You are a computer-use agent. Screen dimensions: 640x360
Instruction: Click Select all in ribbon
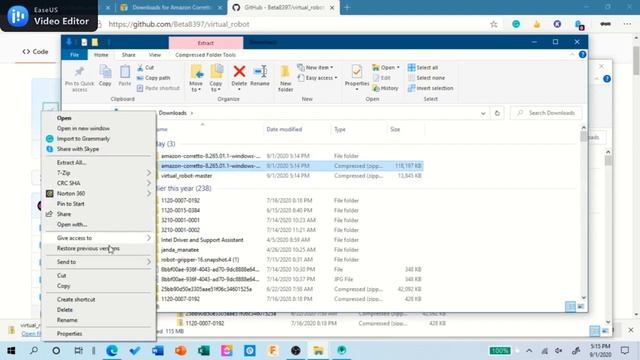point(423,67)
